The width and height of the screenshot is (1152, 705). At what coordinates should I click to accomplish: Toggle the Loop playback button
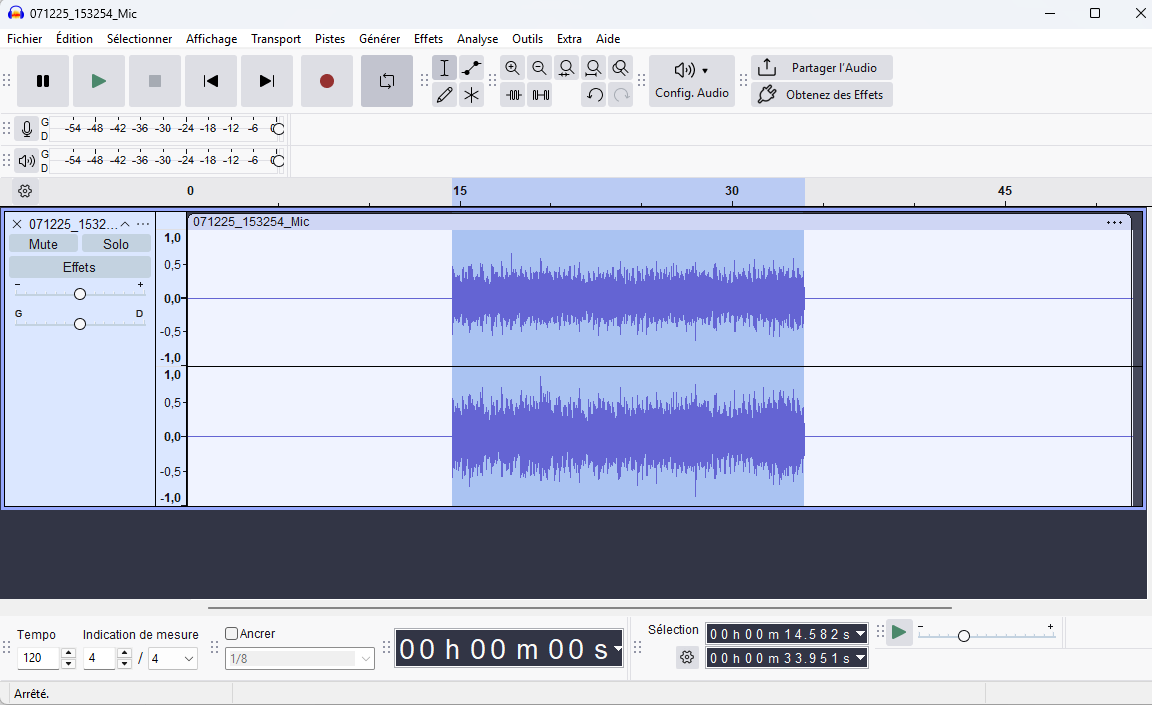click(387, 81)
